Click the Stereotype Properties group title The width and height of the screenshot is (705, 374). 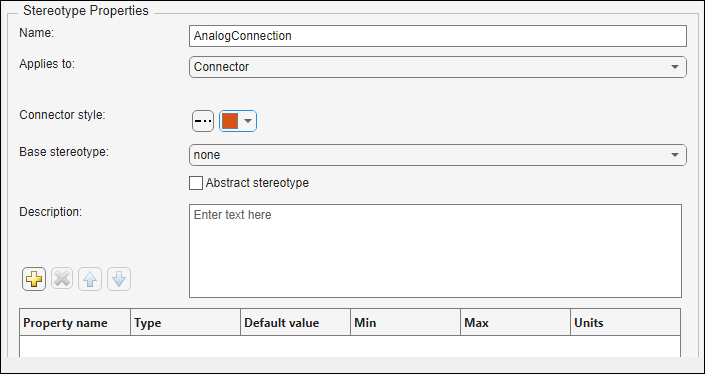(86, 10)
